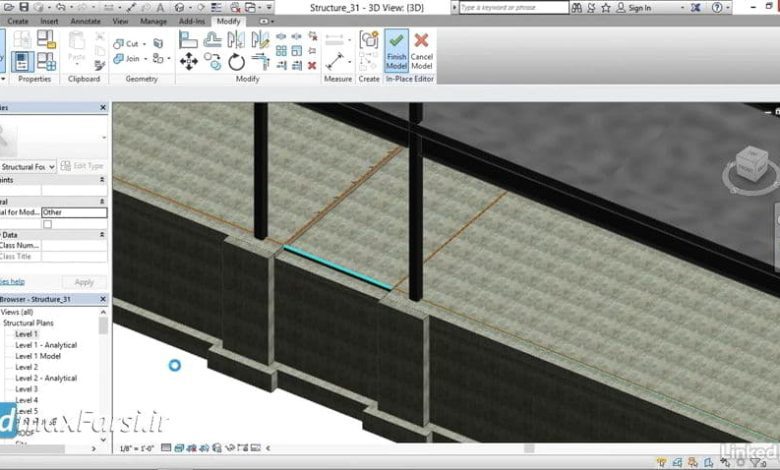Open the Create ribbon tab
Viewport: 780px width, 470px height.
[x=18, y=21]
